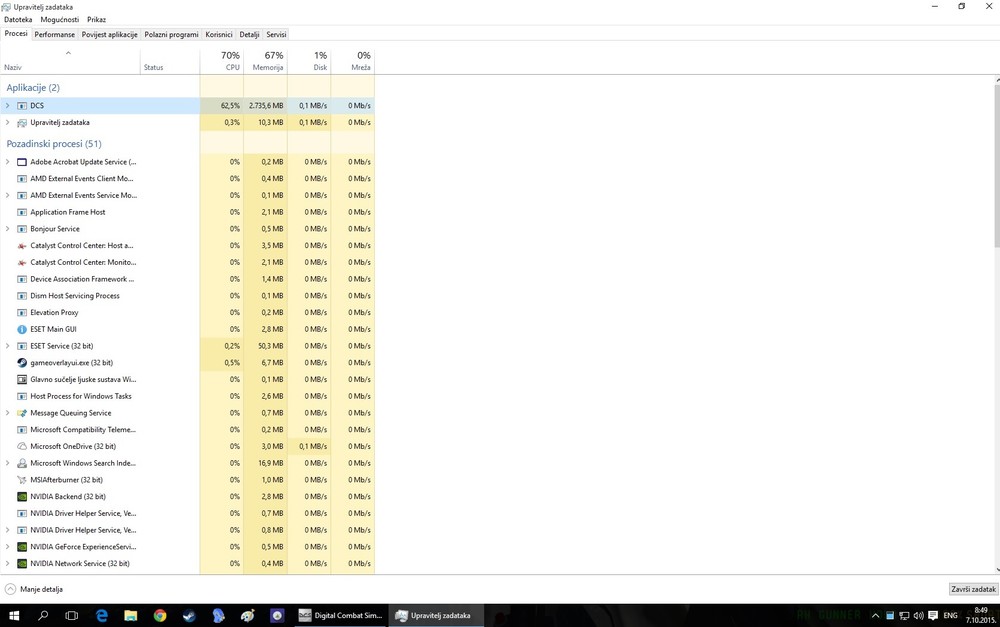Image resolution: width=1000 pixels, height=627 pixels.
Task: Switch to Digital Combat Simulator taskbar window
Action: [341, 616]
